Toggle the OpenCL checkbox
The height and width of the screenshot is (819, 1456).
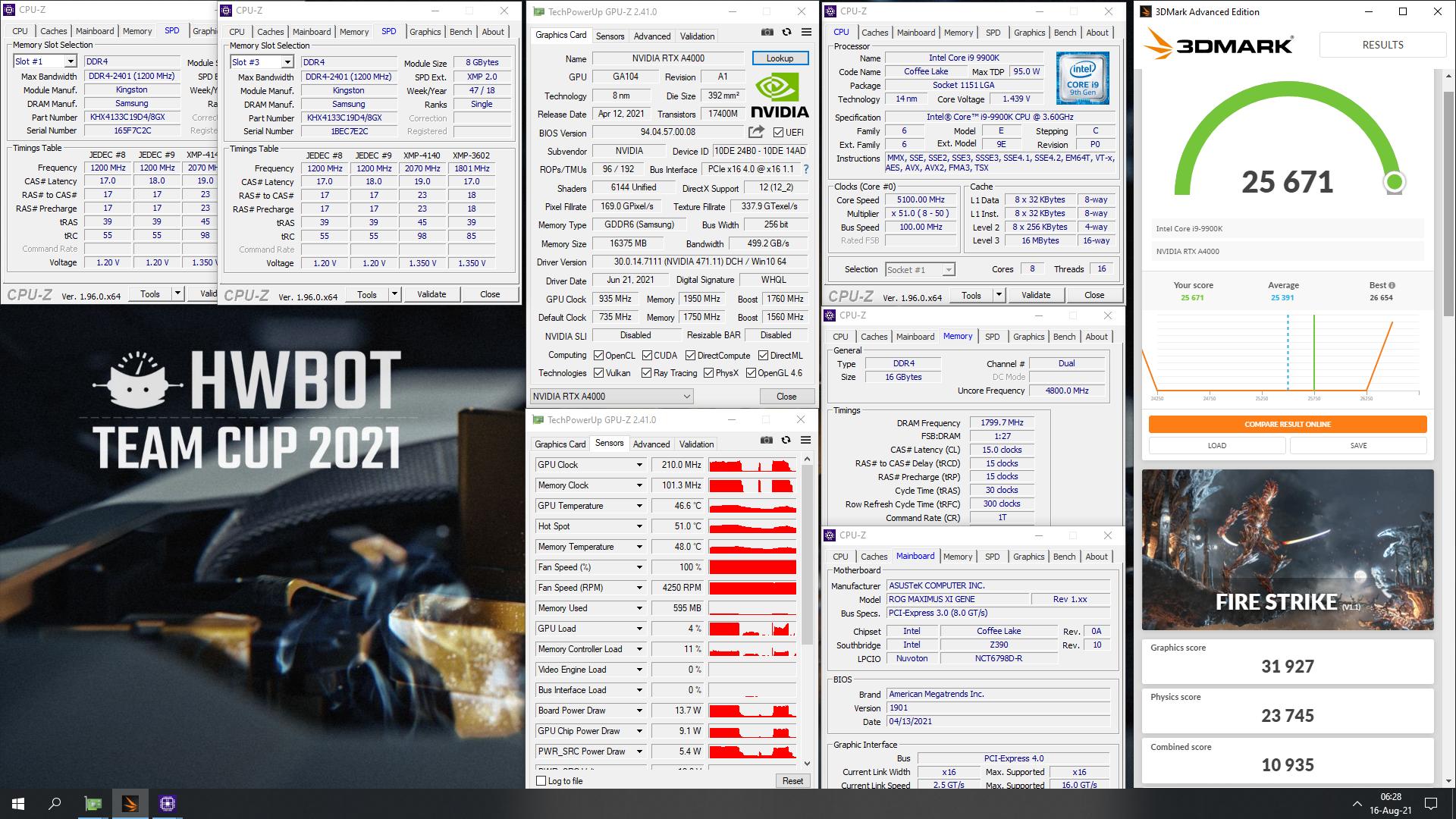(598, 356)
